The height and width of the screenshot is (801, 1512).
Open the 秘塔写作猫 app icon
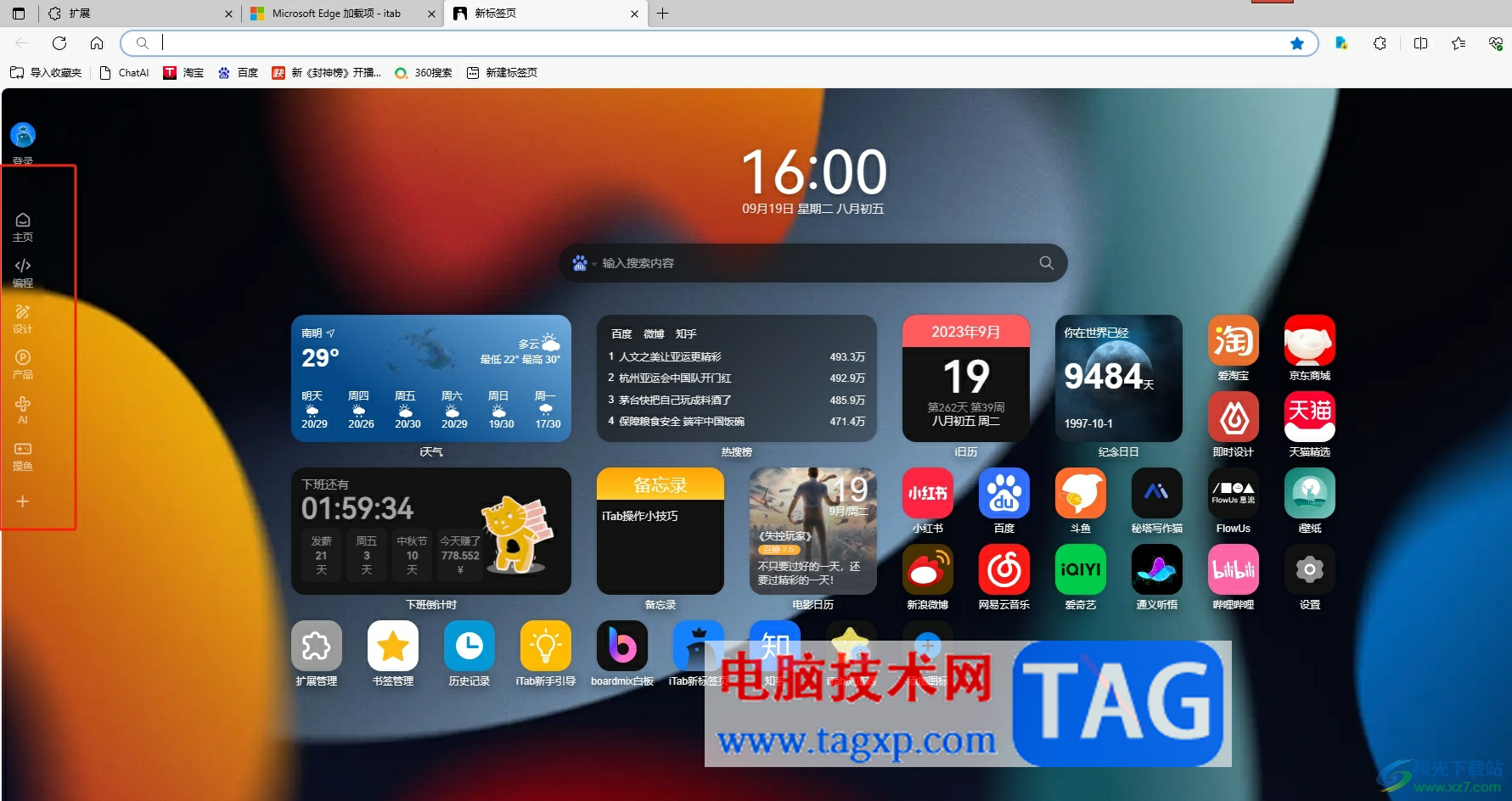(1156, 493)
